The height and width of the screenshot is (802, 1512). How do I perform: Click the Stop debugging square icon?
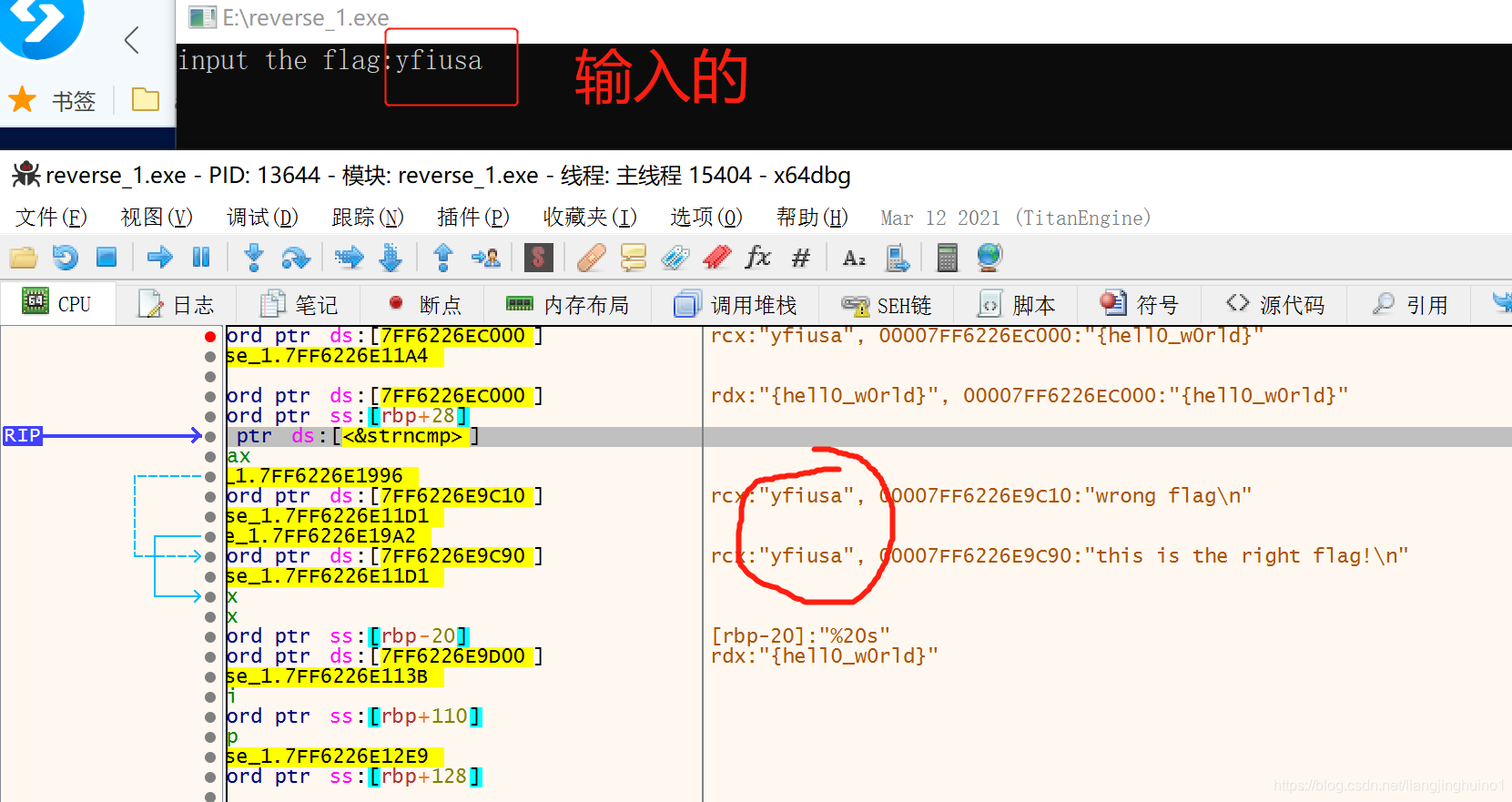click(107, 258)
